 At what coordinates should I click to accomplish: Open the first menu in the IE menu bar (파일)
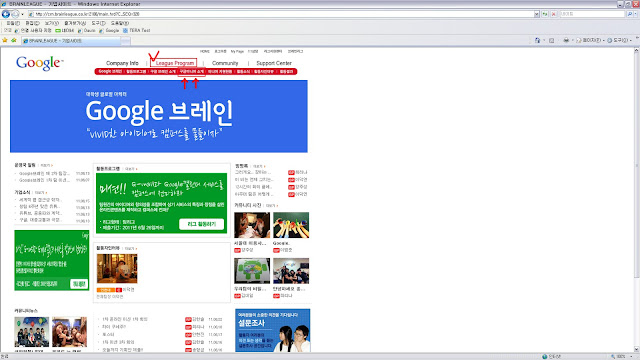[13, 23]
